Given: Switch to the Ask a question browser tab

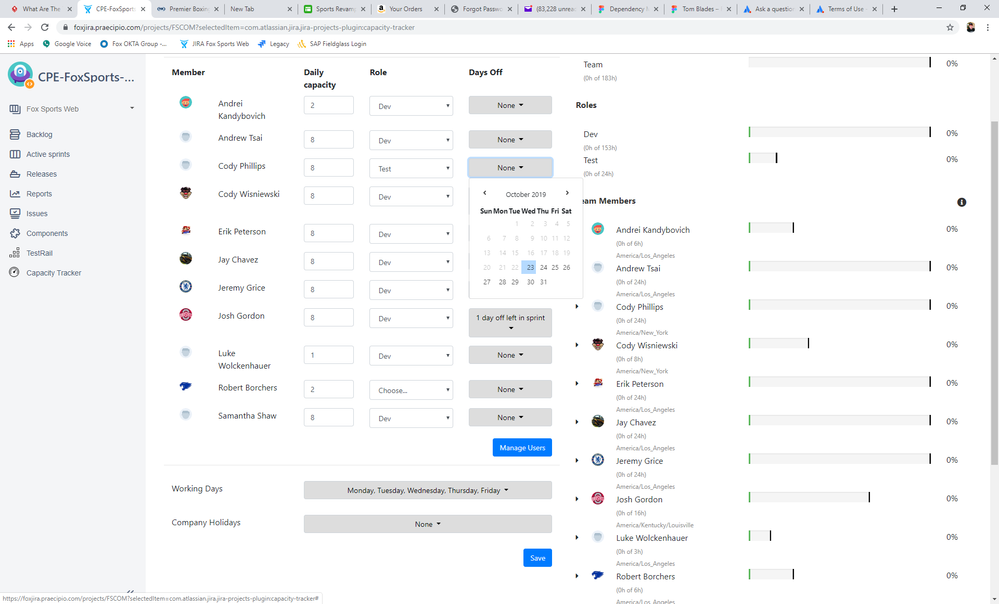Looking at the screenshot, I should tap(774, 9).
